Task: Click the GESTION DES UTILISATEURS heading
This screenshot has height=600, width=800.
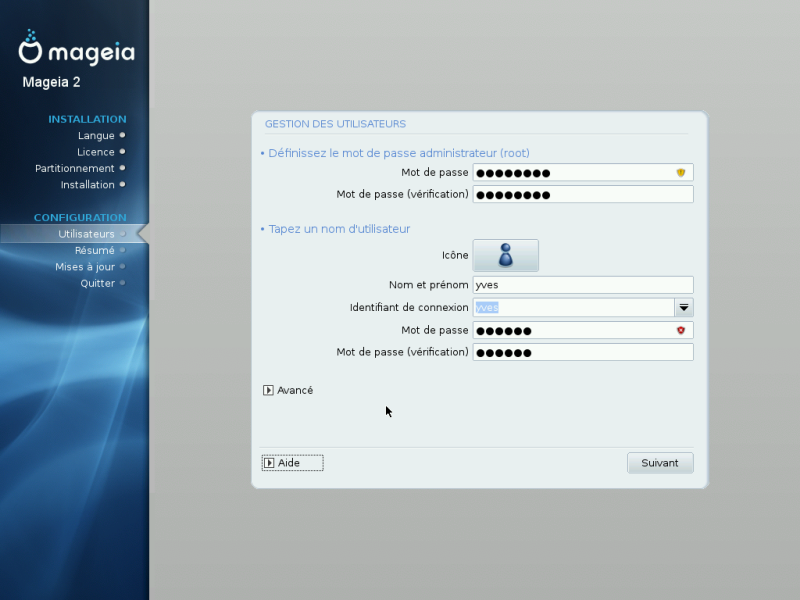Action: (335, 124)
